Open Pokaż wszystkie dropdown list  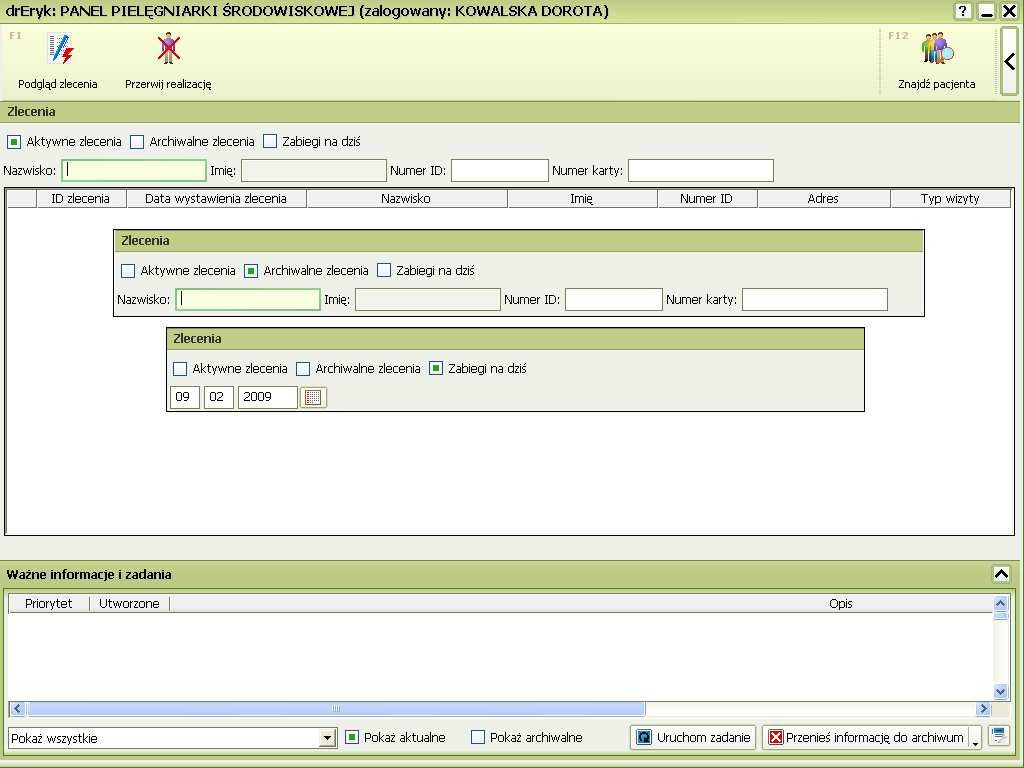(327, 738)
